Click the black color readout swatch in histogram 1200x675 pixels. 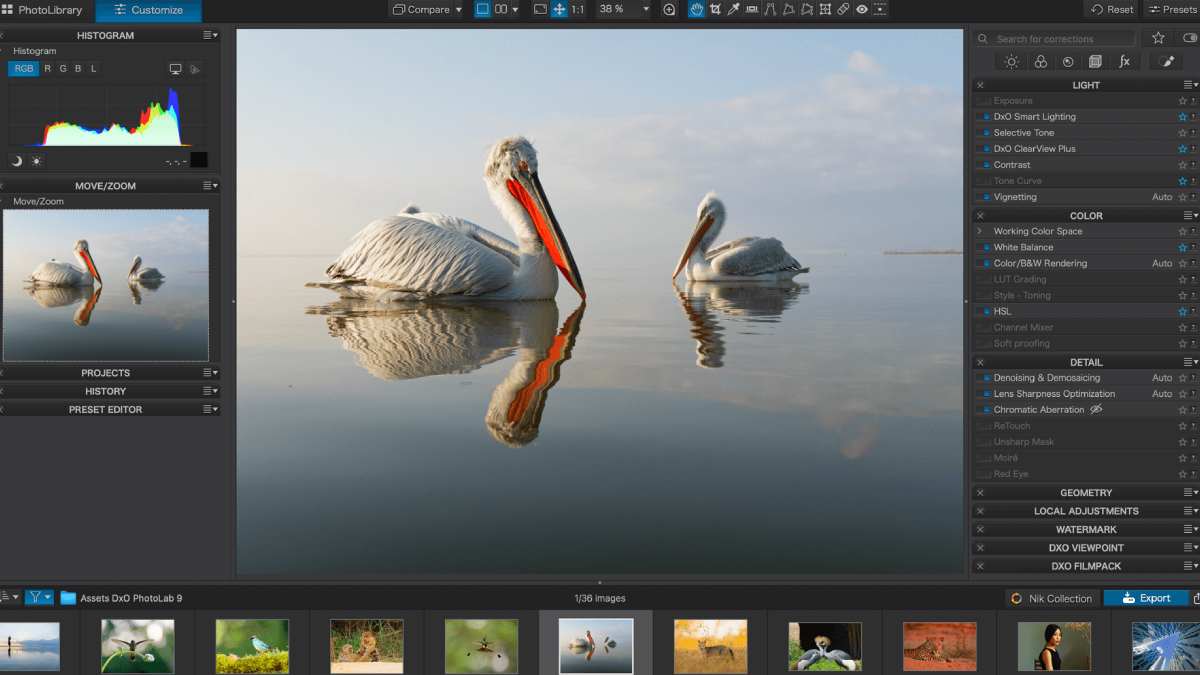199,160
